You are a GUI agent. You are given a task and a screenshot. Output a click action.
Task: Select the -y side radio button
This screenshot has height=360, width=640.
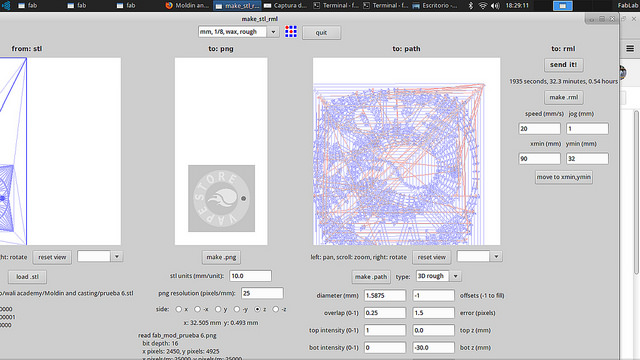(237, 309)
